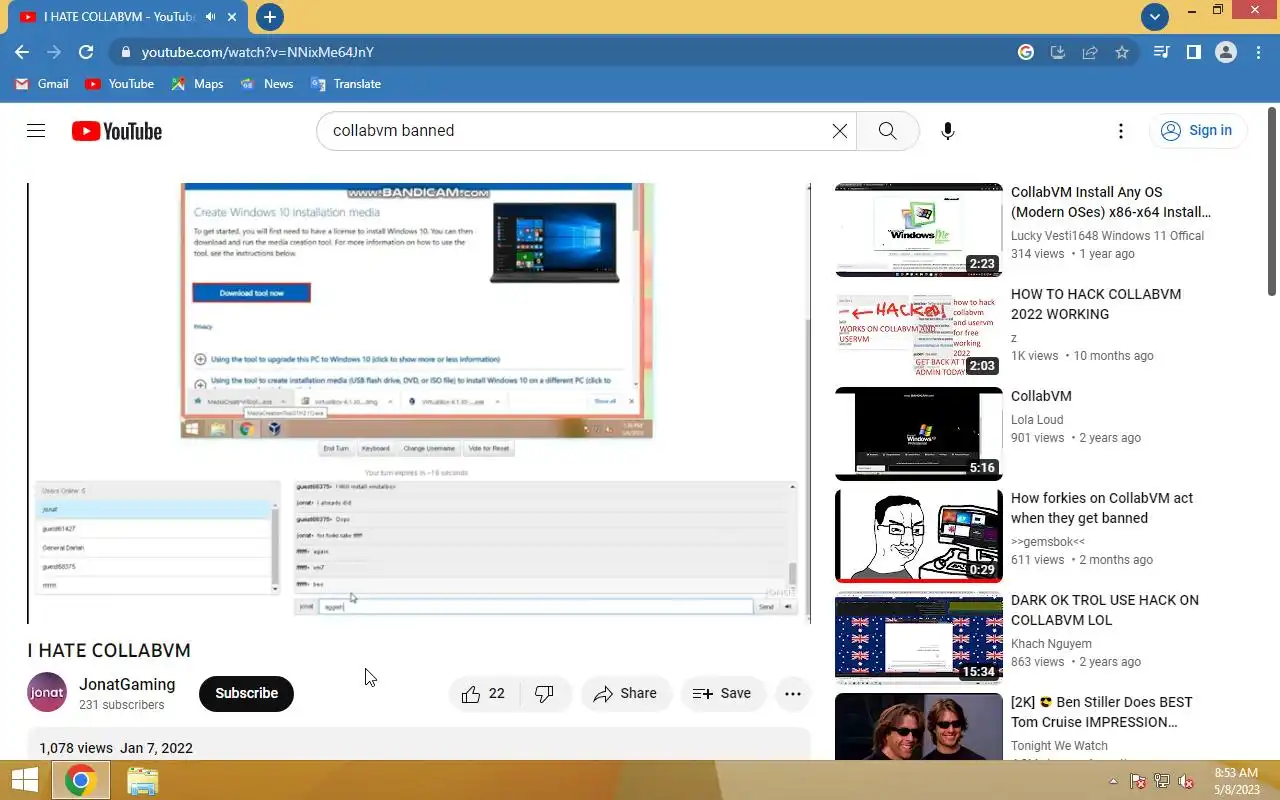Reload the current page
The width and height of the screenshot is (1280, 800).
coord(86,52)
